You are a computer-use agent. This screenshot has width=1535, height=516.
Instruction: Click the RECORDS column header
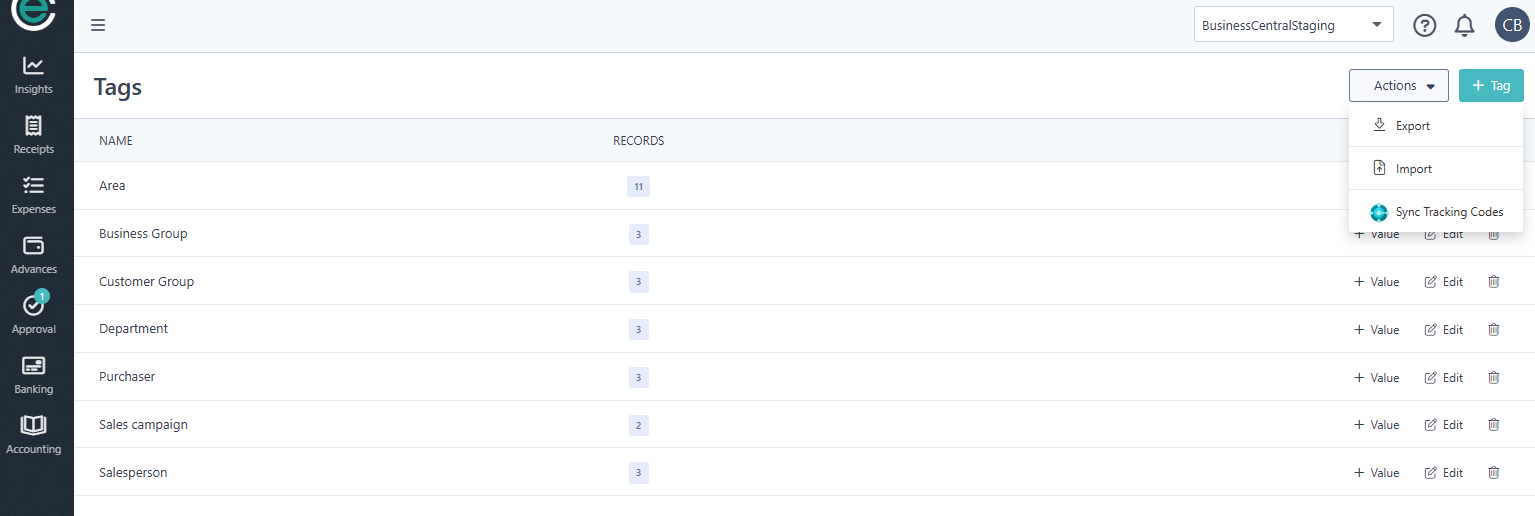(639, 141)
